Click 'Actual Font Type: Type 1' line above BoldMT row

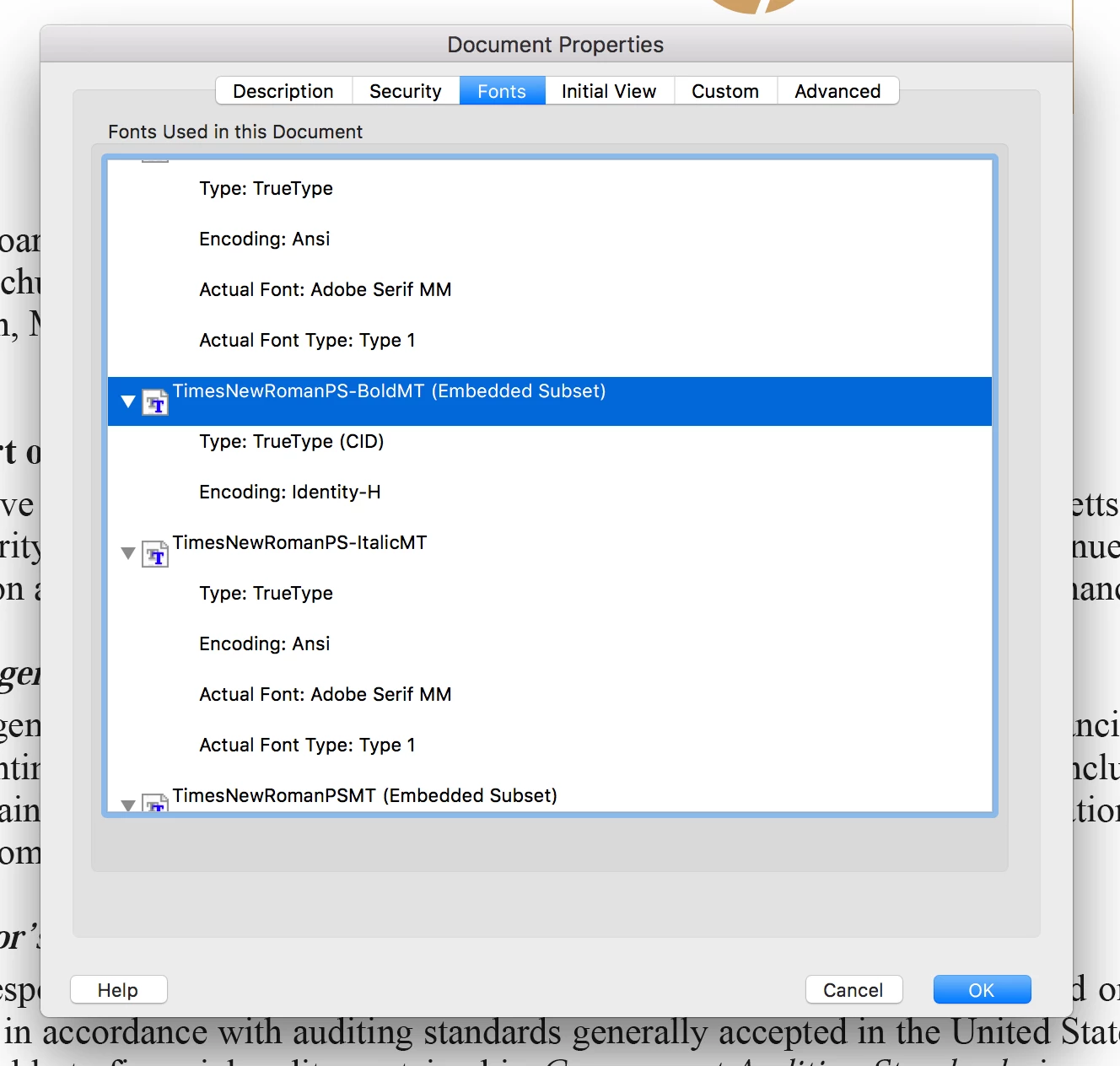[x=307, y=340]
